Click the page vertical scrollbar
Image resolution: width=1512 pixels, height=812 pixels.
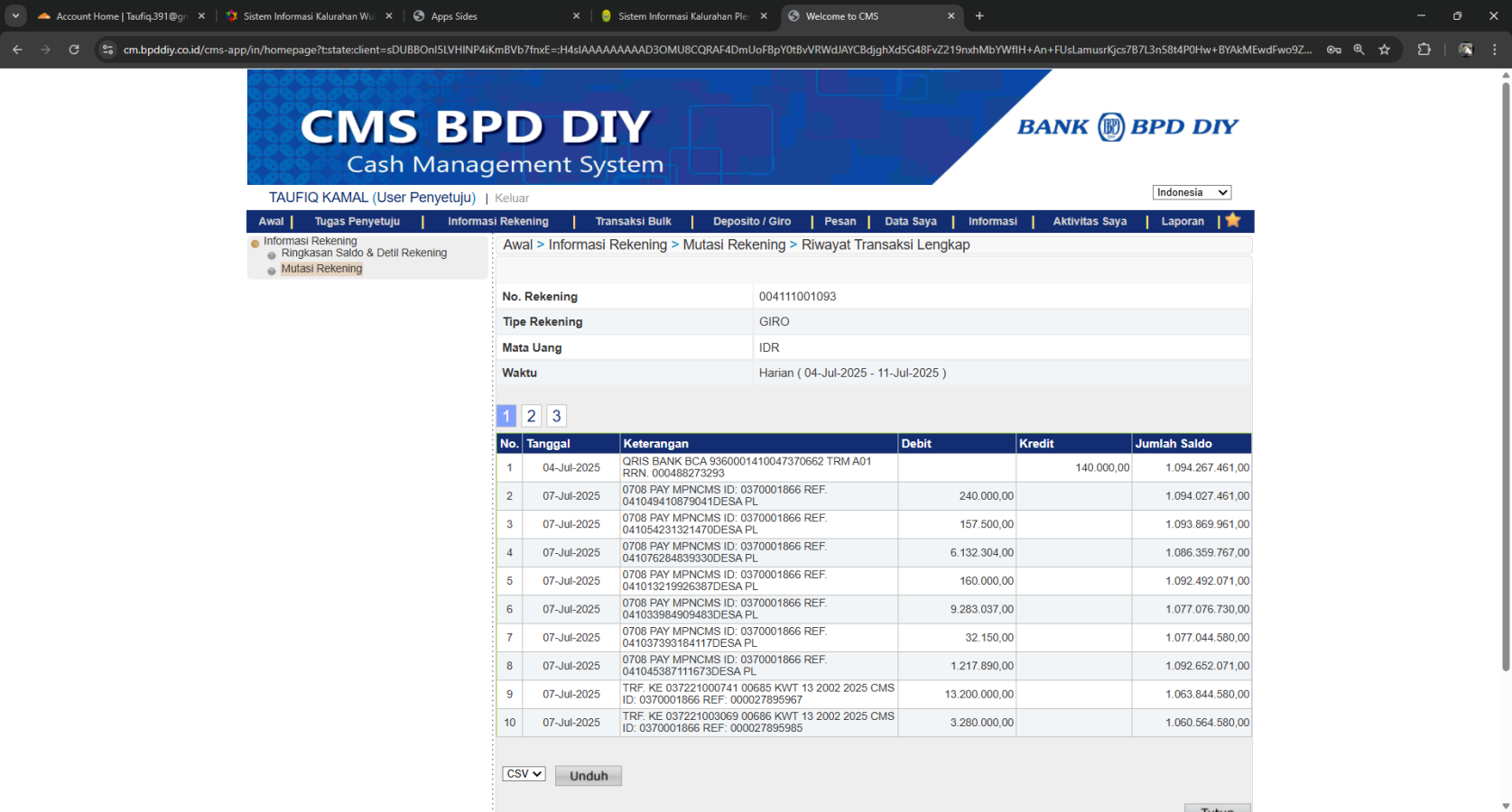[x=1505, y=377]
